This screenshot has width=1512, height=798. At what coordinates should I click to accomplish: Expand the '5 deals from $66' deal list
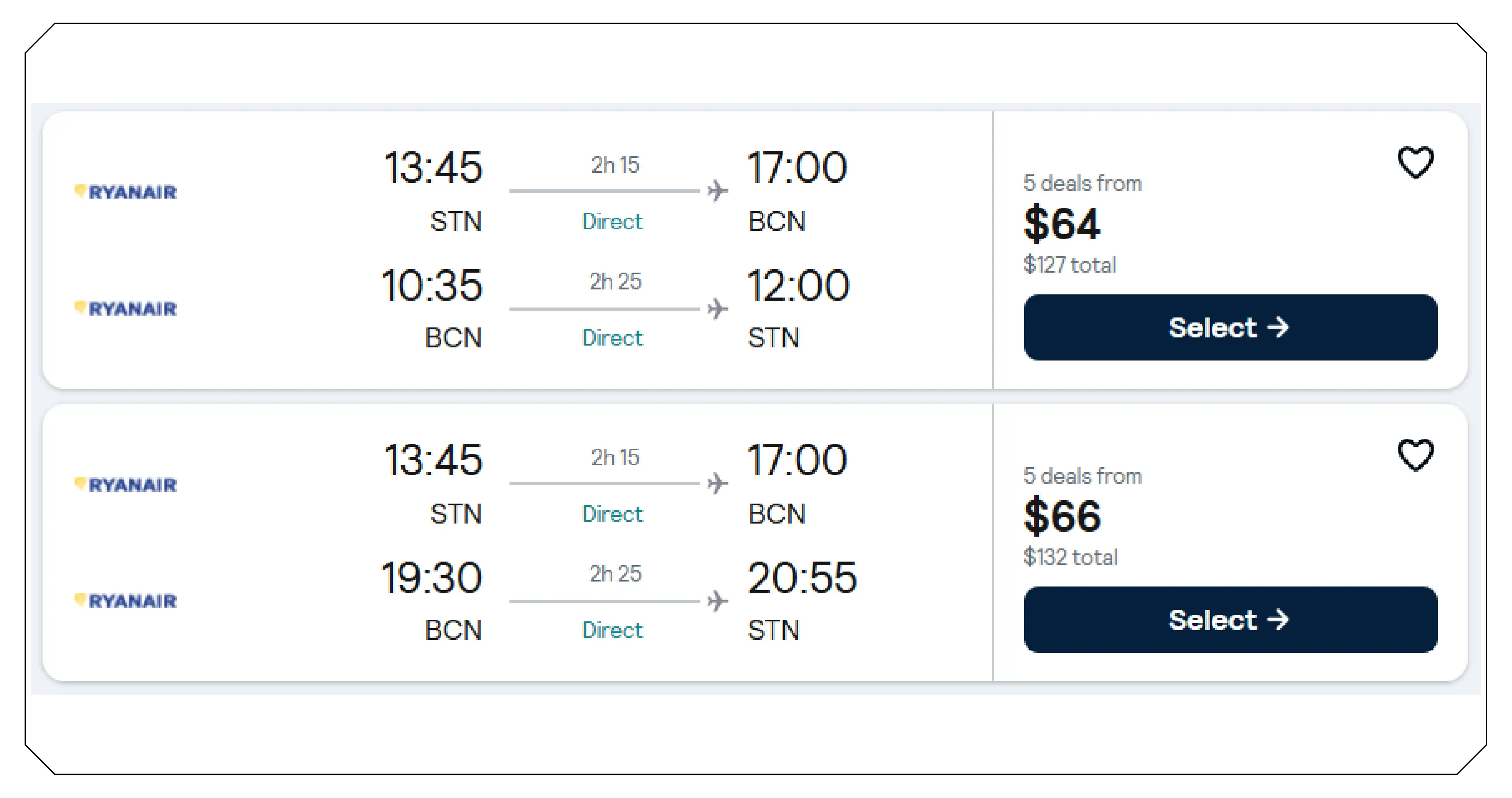coord(1082,476)
